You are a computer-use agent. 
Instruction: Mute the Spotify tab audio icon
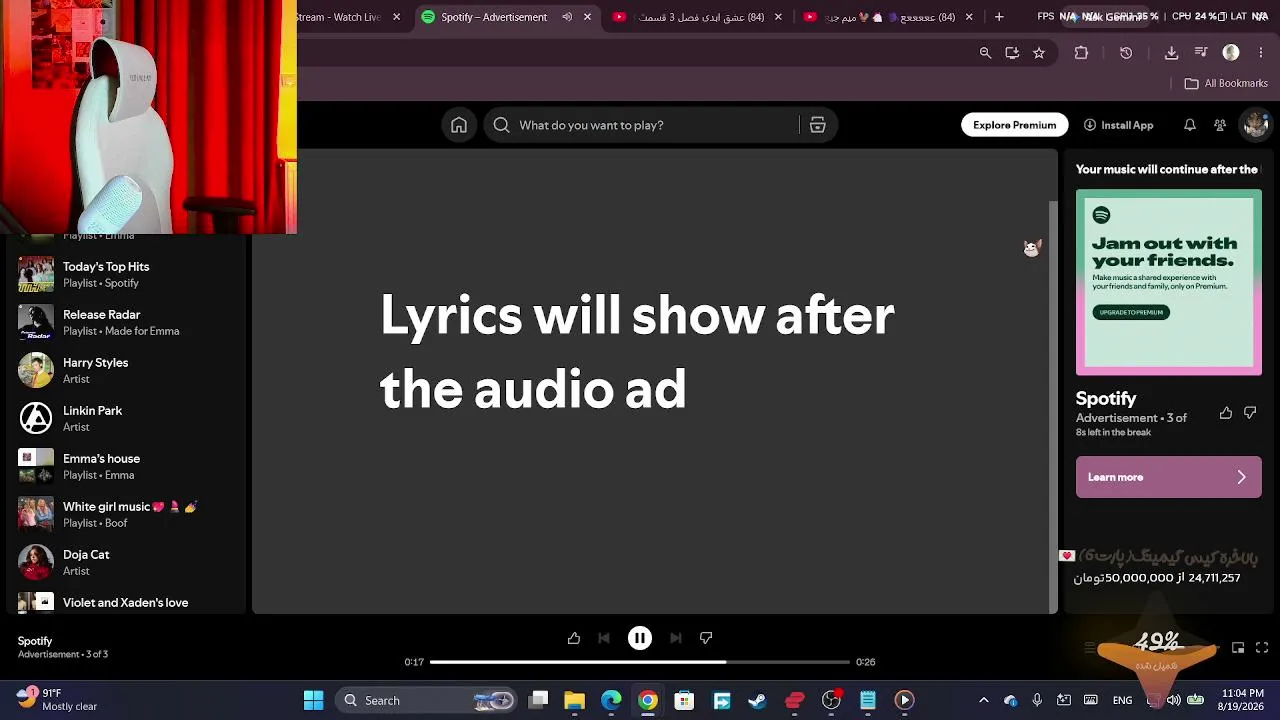tap(567, 17)
